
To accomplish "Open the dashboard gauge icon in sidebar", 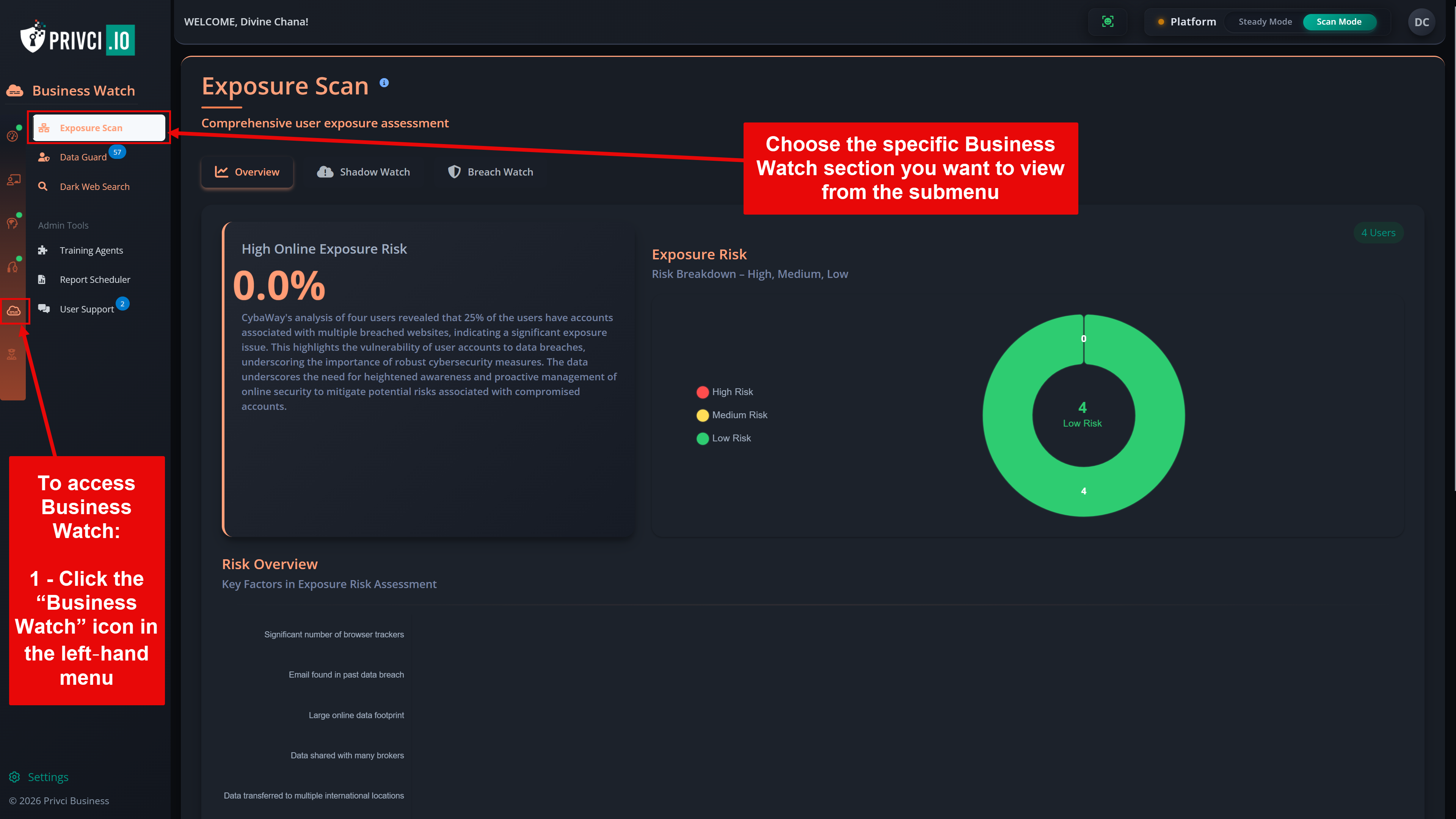I will (14, 136).
